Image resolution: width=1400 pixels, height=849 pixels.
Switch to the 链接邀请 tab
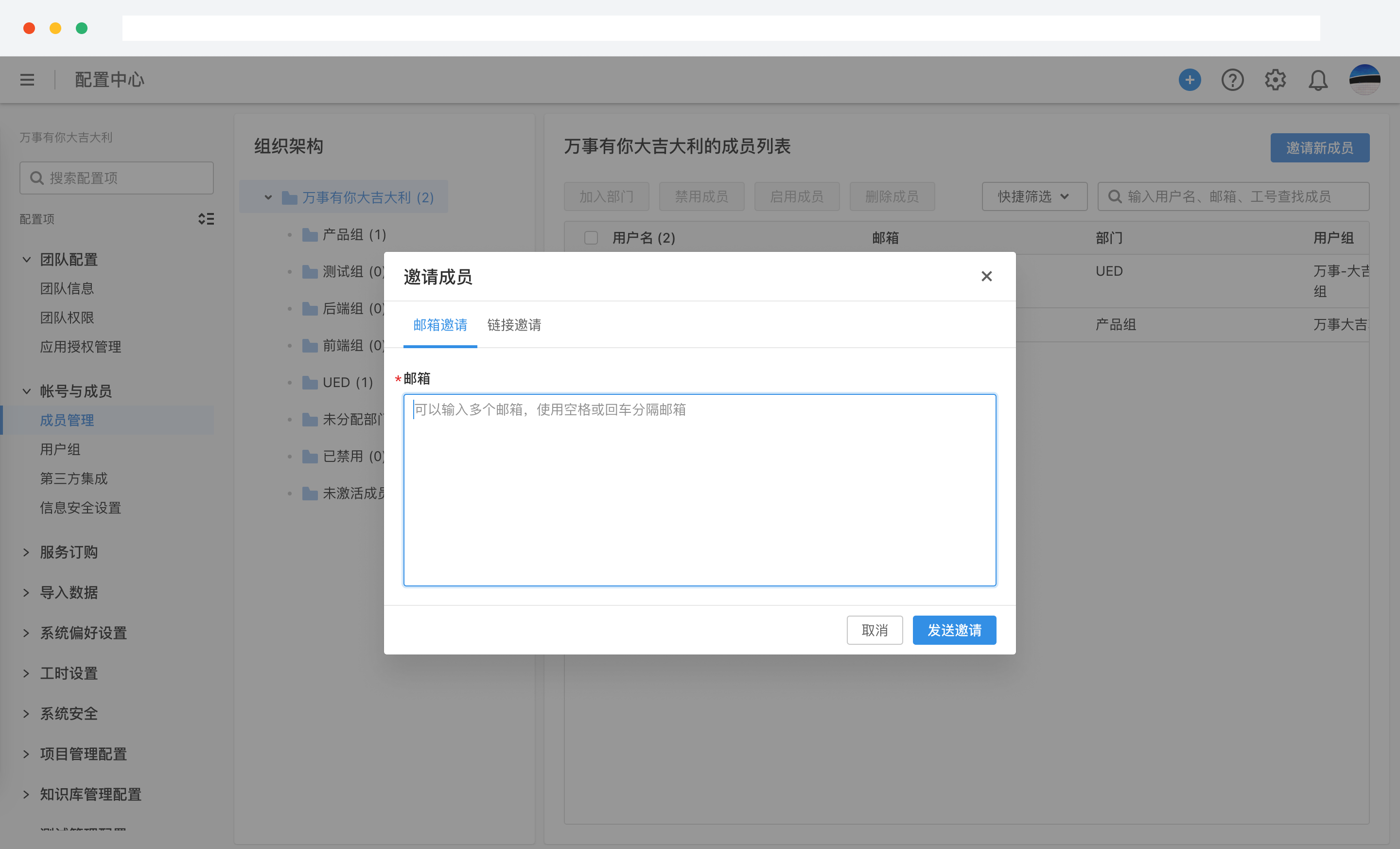[514, 325]
